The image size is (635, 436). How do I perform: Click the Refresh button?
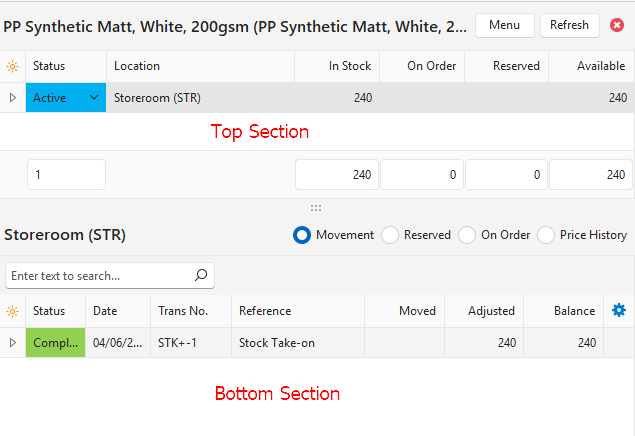point(569,25)
